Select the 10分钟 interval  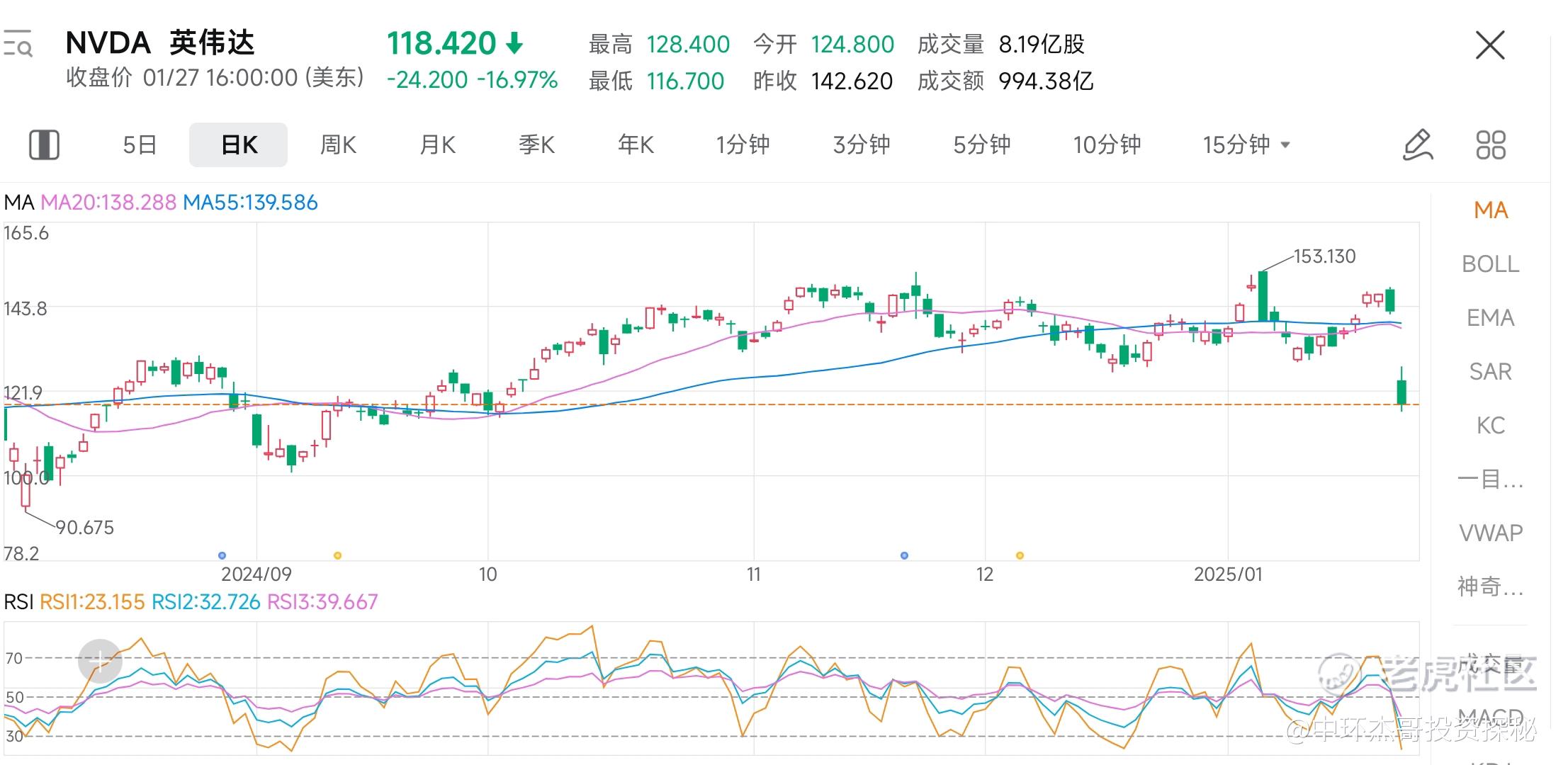[1107, 144]
